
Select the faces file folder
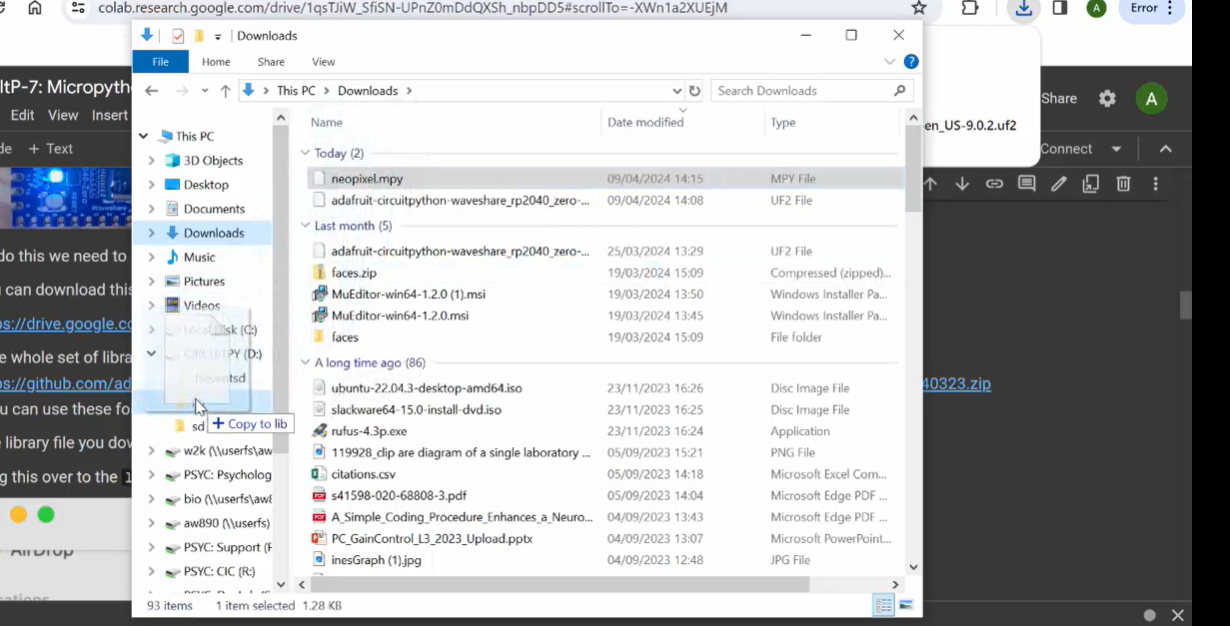click(345, 337)
